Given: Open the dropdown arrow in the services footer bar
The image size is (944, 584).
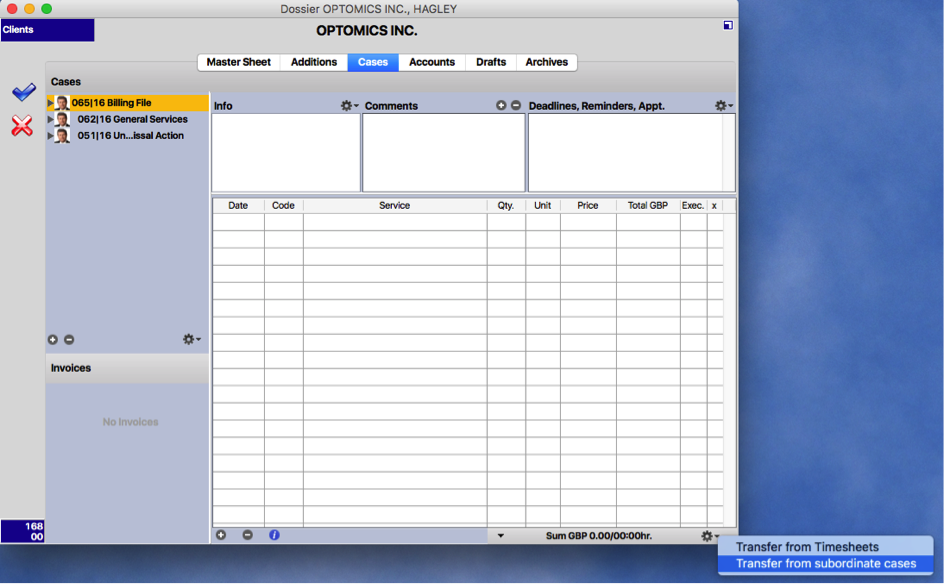Looking at the screenshot, I should (500, 535).
